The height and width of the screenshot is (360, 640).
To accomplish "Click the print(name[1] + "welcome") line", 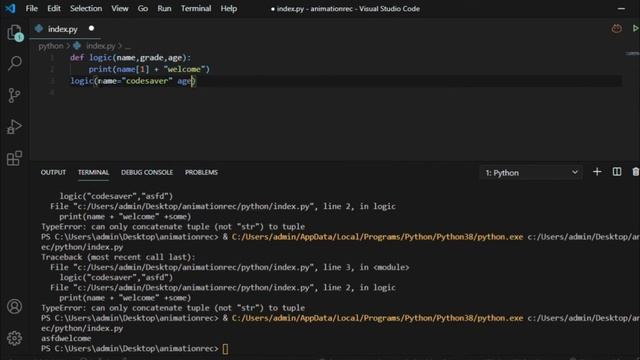I will [149, 69].
